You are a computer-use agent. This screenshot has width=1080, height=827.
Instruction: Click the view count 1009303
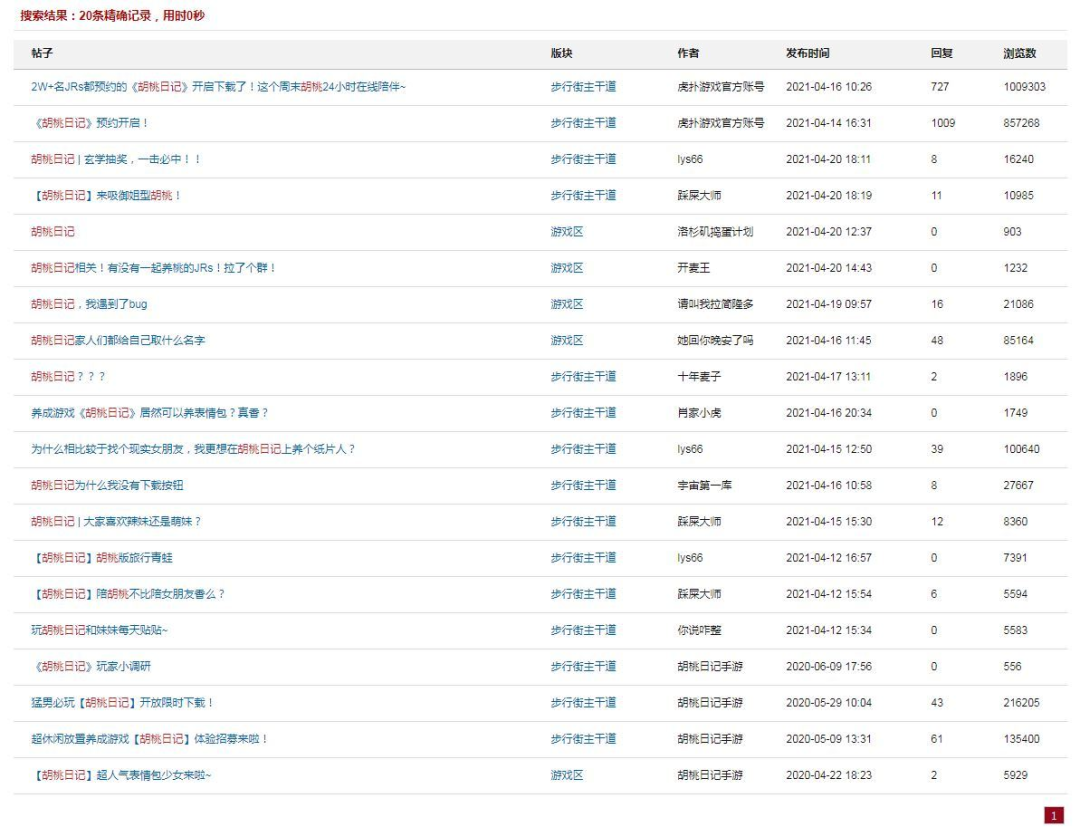pos(1024,87)
